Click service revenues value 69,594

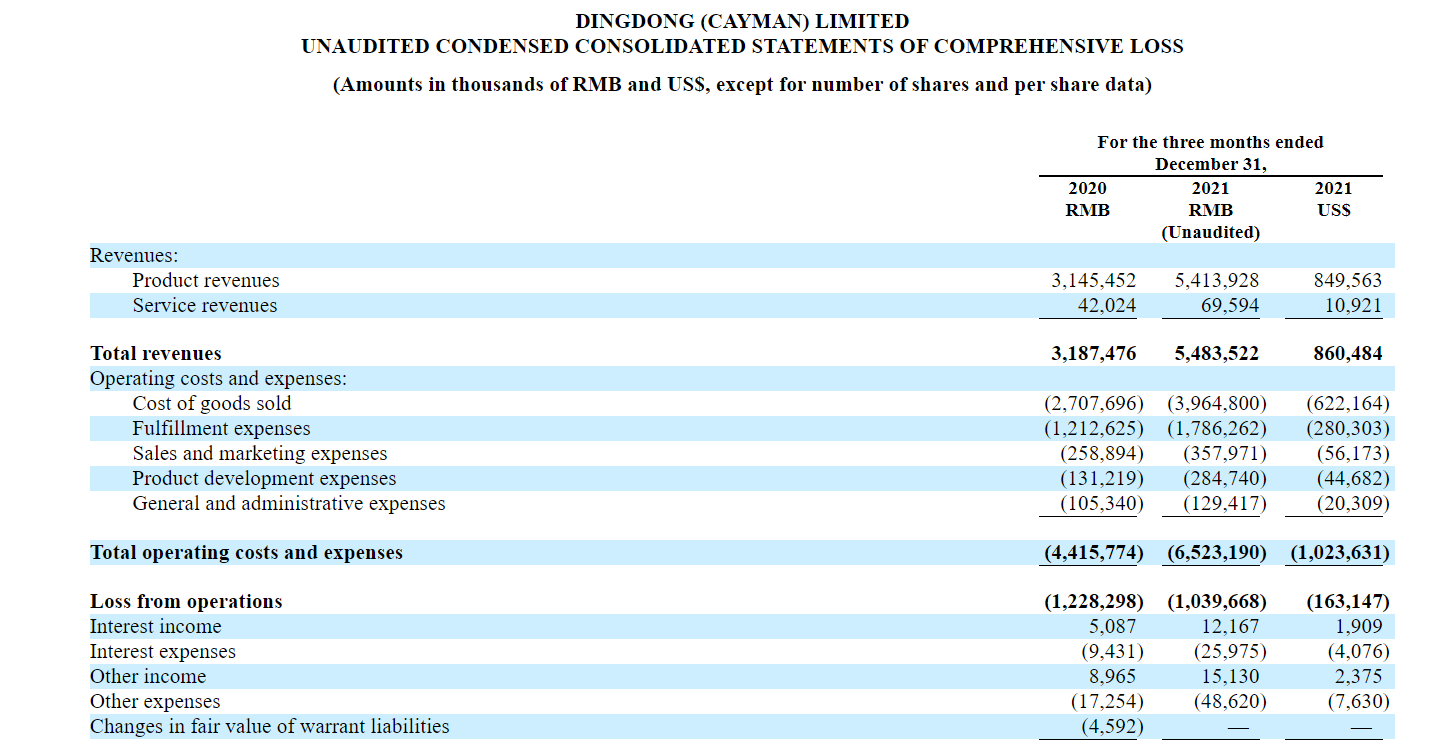(1229, 306)
